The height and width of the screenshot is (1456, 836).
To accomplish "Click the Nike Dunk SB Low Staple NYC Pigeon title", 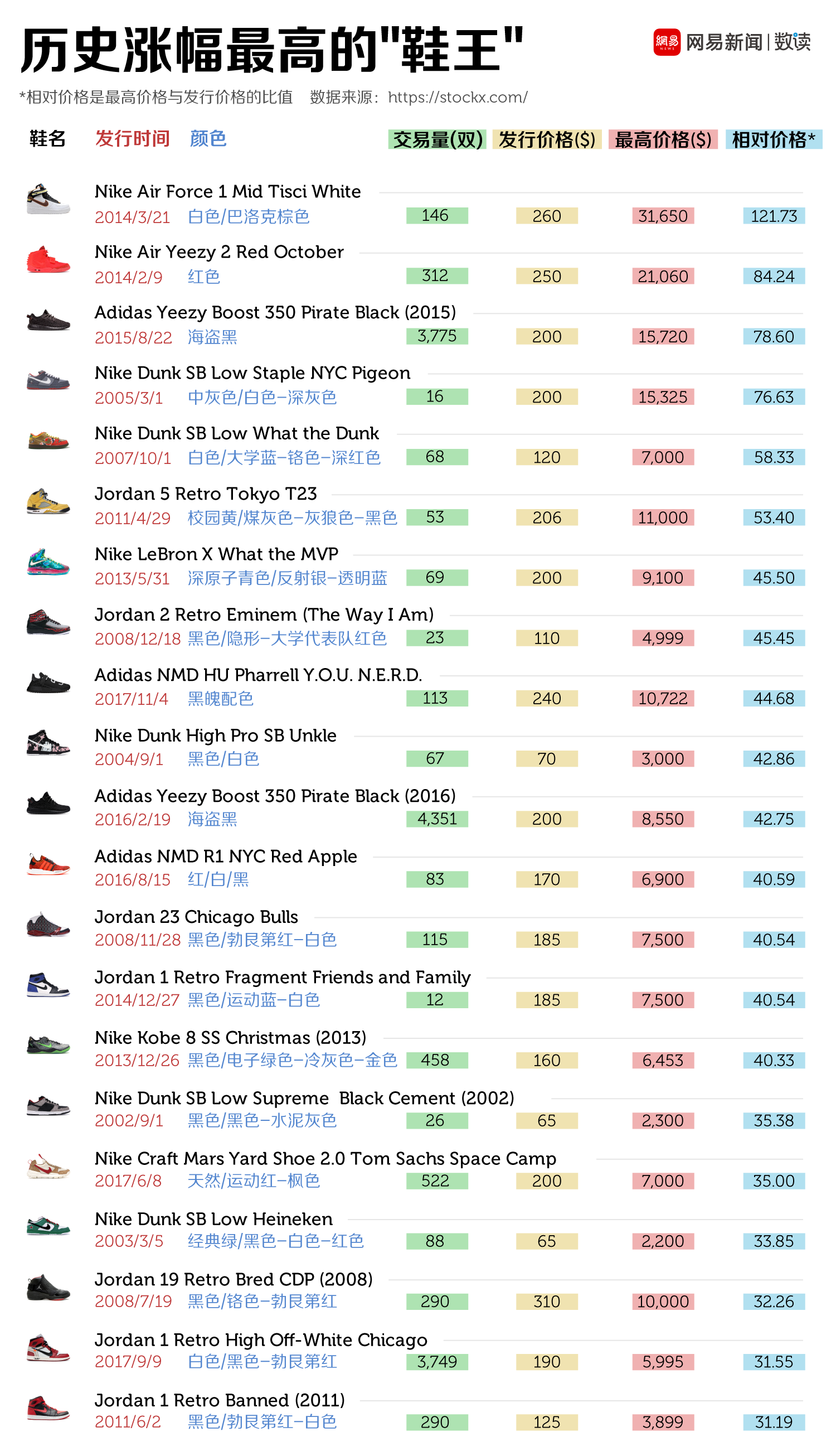I will pos(252,373).
